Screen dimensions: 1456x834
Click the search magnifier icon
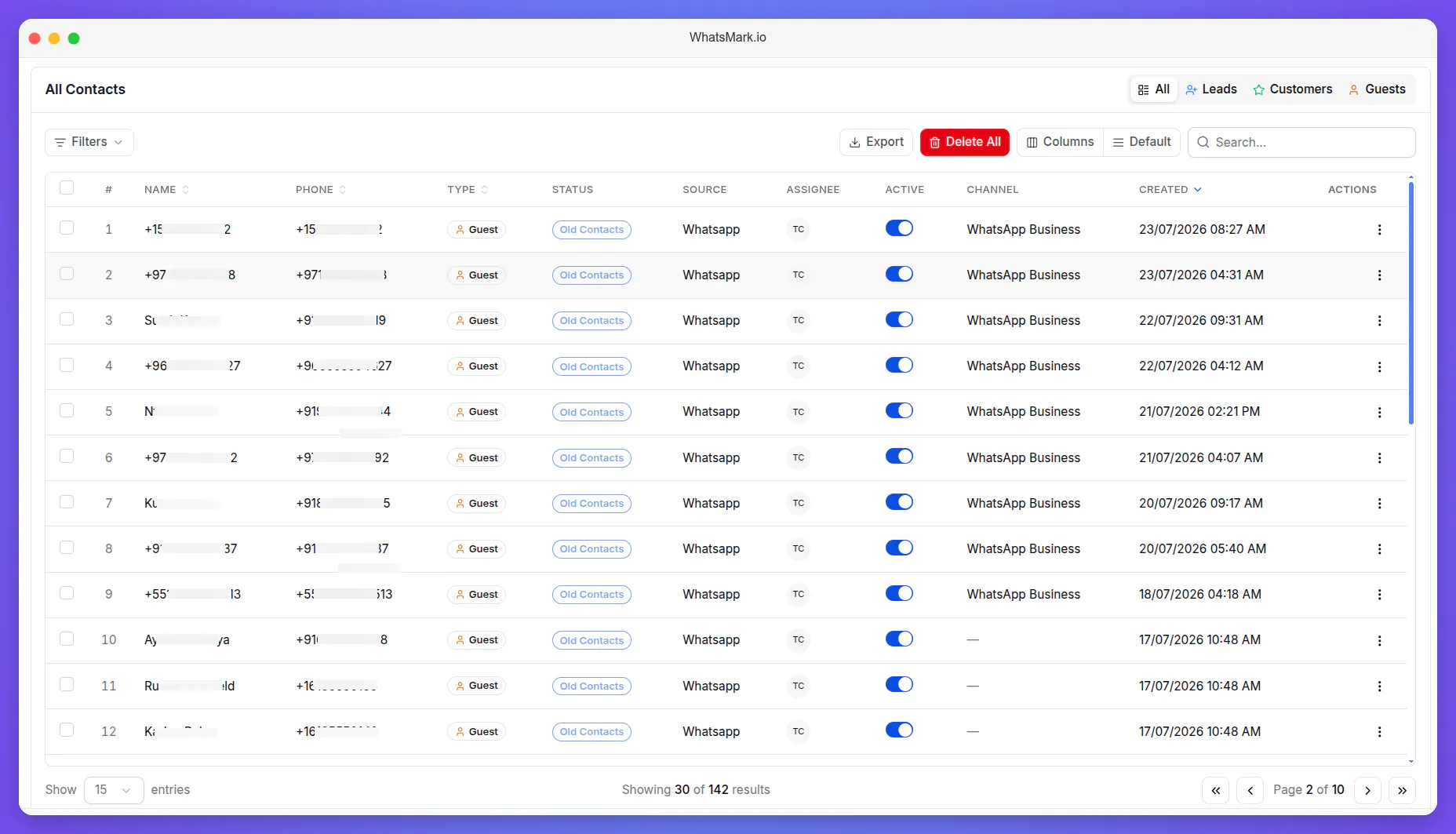[x=1203, y=142]
